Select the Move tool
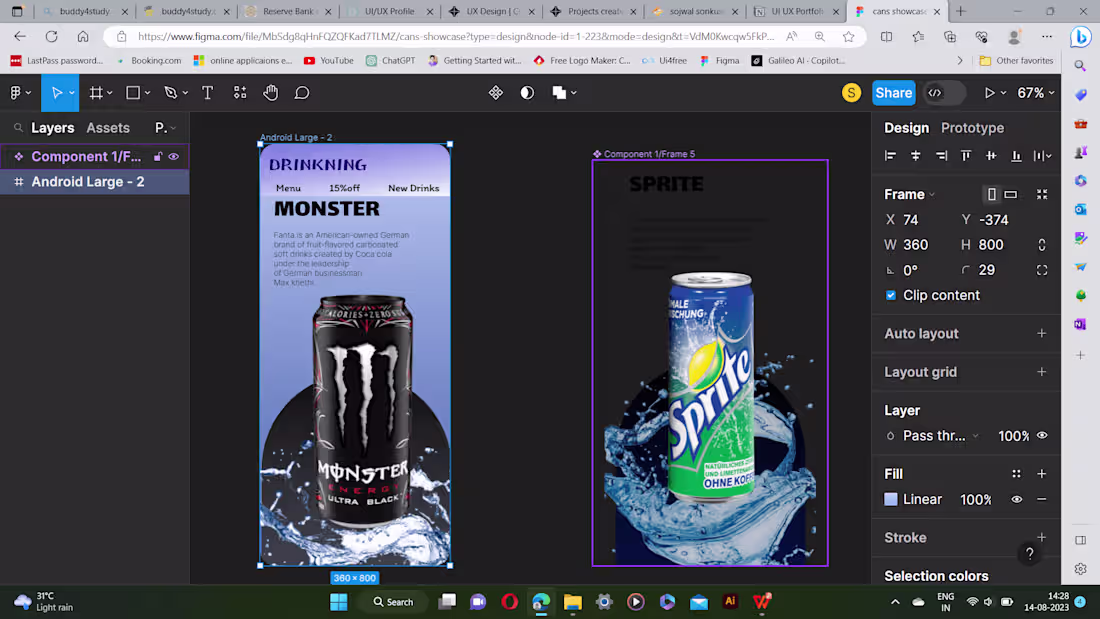The height and width of the screenshot is (619, 1100). coord(58,92)
